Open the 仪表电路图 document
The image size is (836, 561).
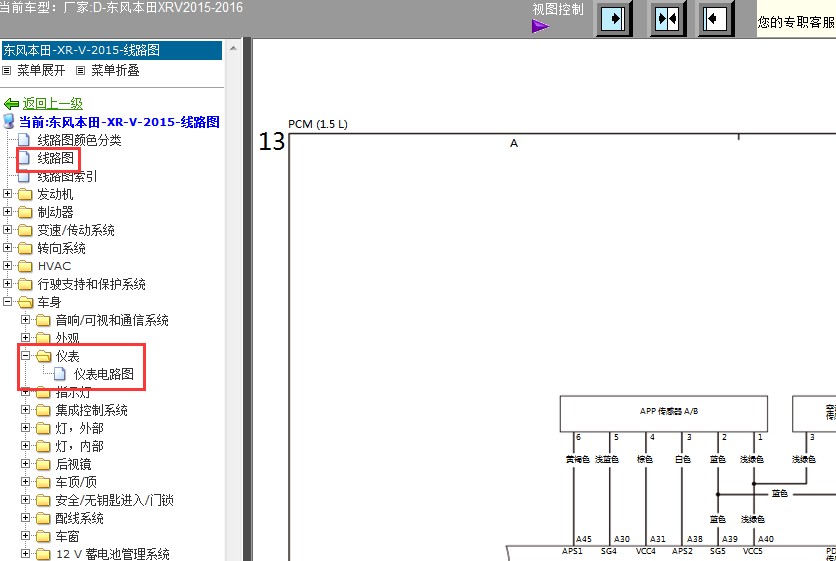pyautogui.click(x=103, y=374)
